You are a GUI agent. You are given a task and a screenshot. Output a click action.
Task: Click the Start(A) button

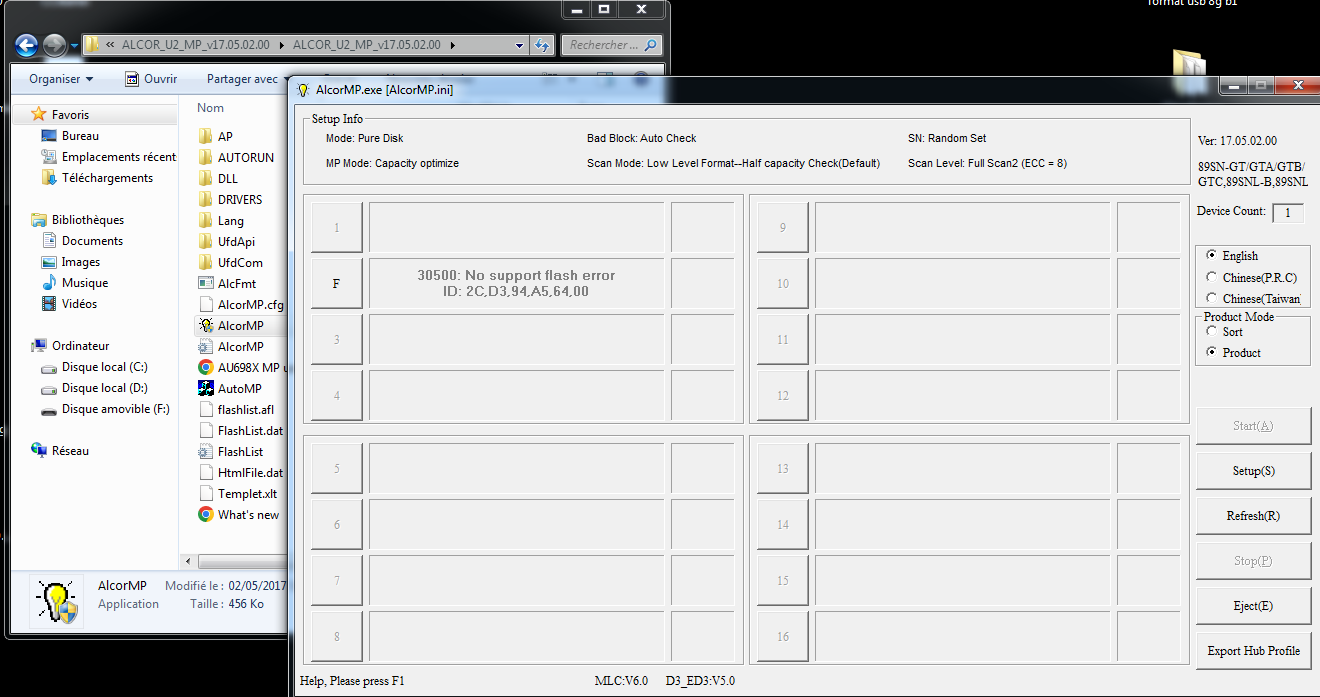click(x=1253, y=426)
